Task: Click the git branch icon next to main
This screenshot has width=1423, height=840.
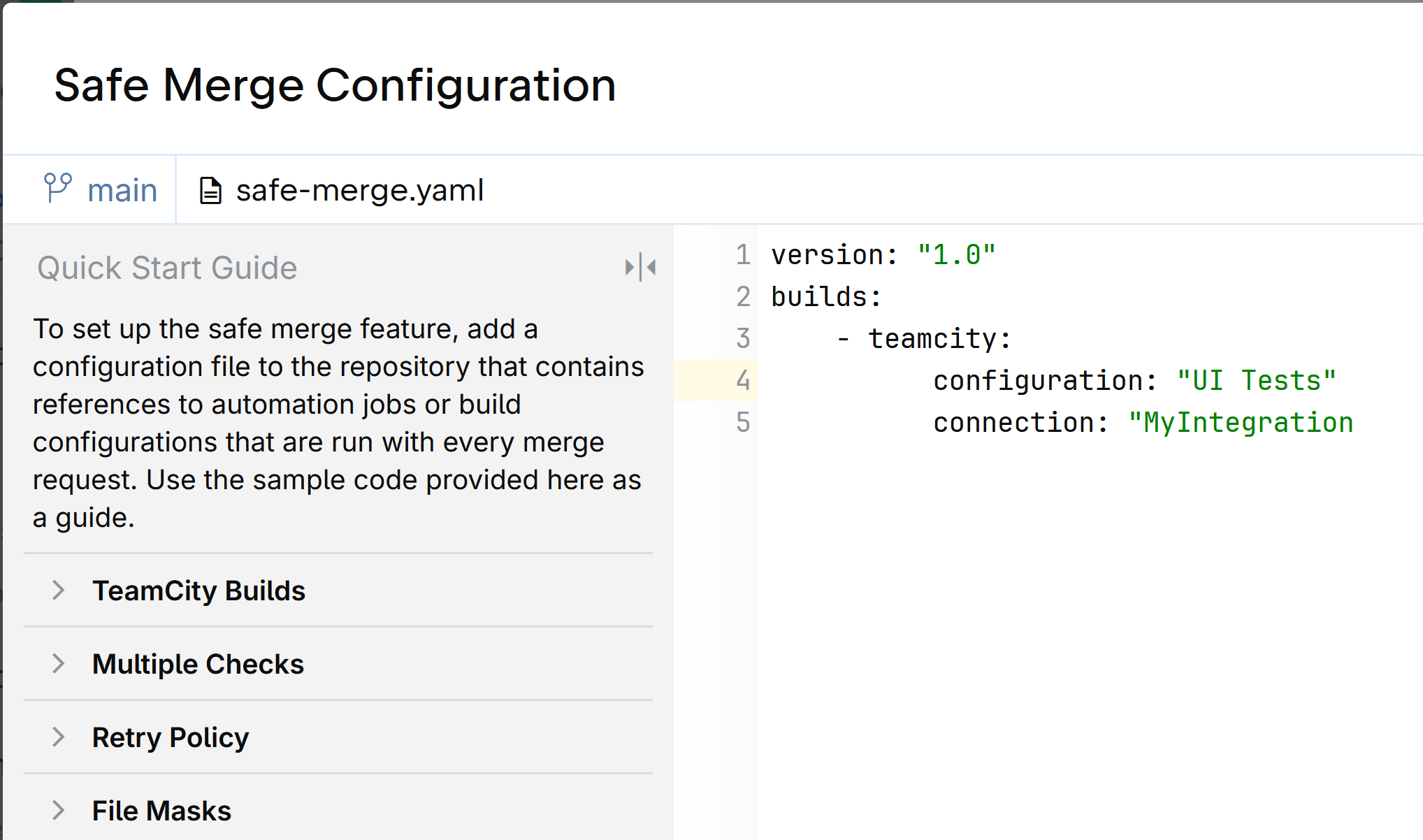Action: pos(57,189)
